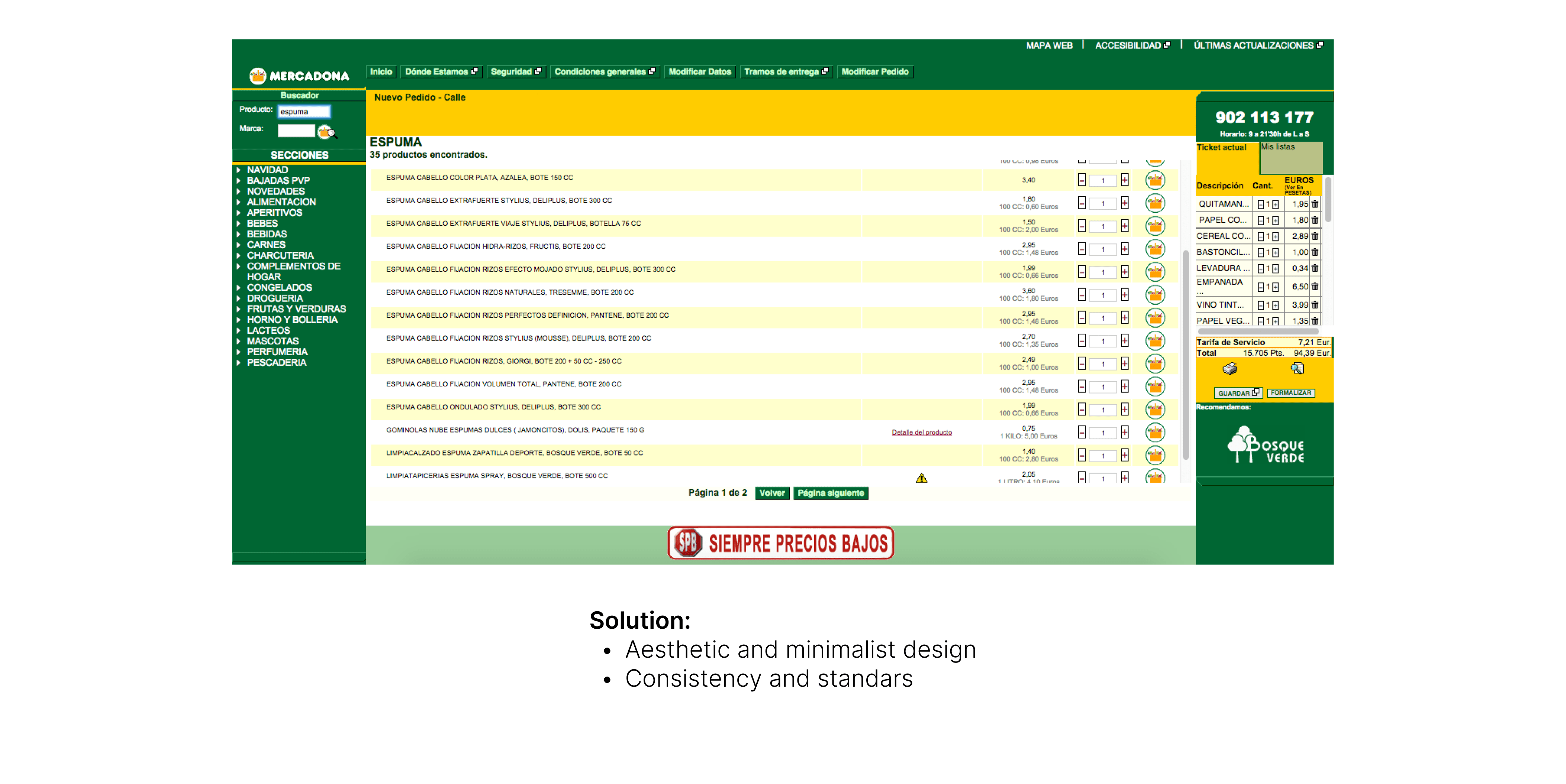Increase quantity of ESPUMA HIDRA-RIZOS FRUCTIS
Screen dimensions: 1566x784
[1125, 249]
